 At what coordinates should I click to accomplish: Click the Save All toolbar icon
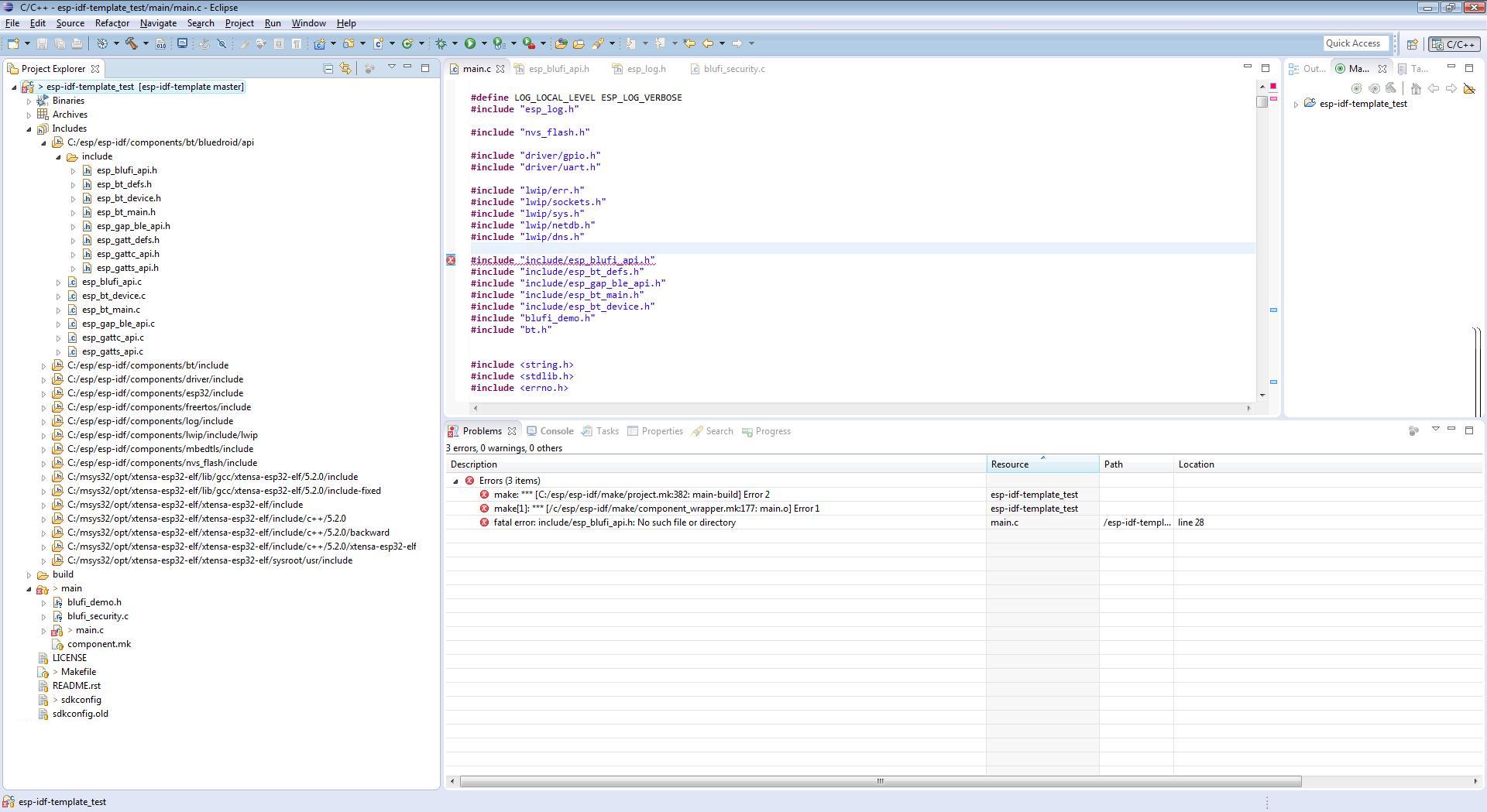[x=60, y=43]
